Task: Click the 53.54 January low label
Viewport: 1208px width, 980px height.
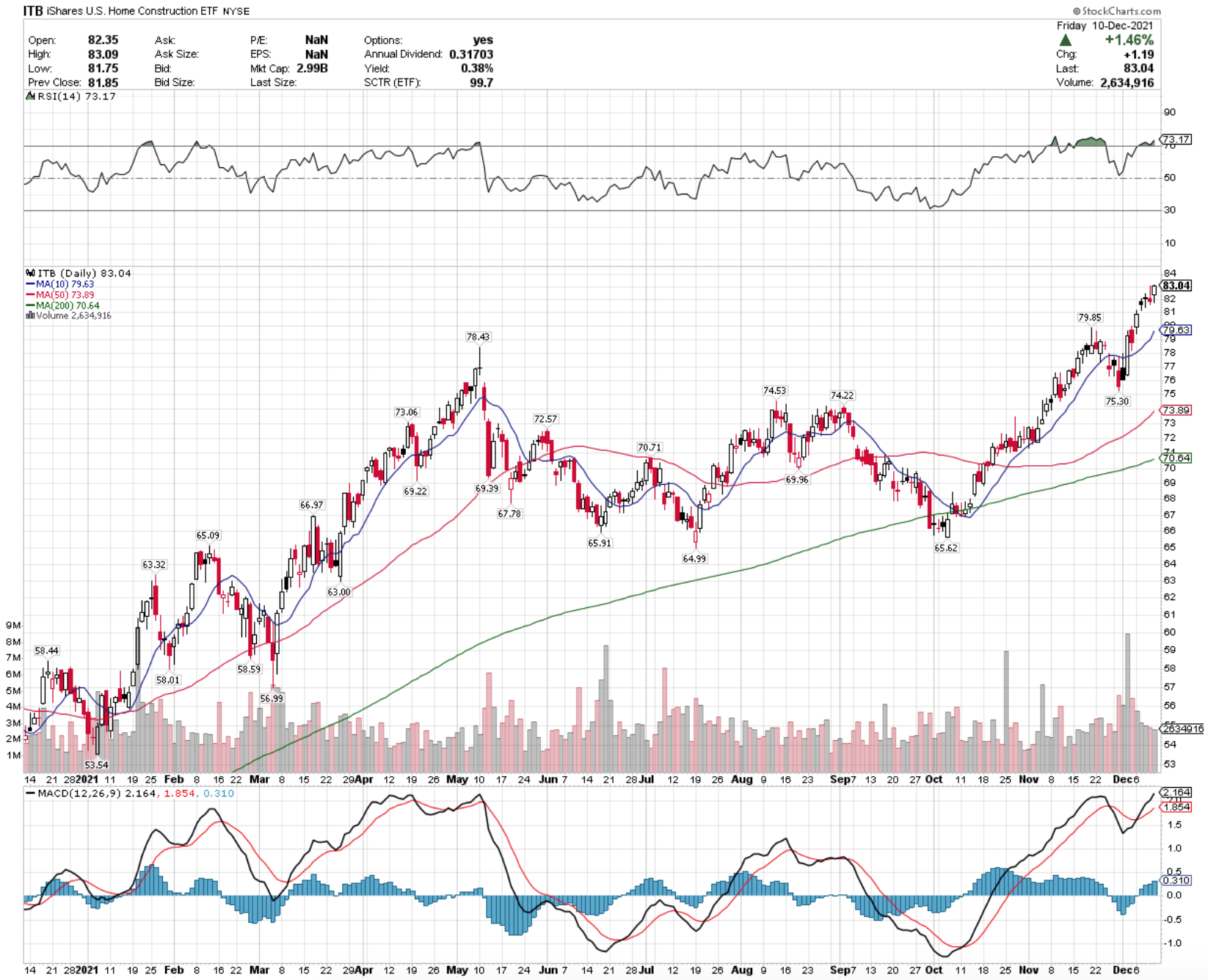Action: tap(96, 765)
